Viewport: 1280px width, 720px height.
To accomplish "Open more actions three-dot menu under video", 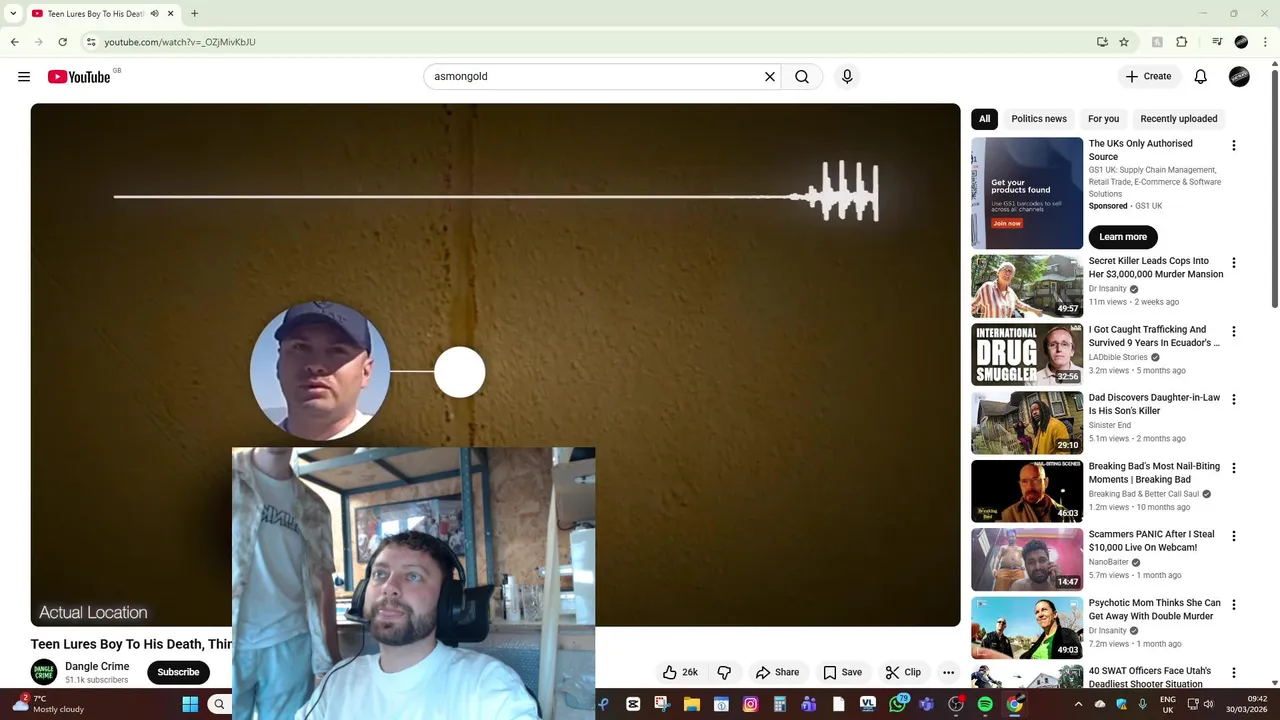I will (x=948, y=672).
